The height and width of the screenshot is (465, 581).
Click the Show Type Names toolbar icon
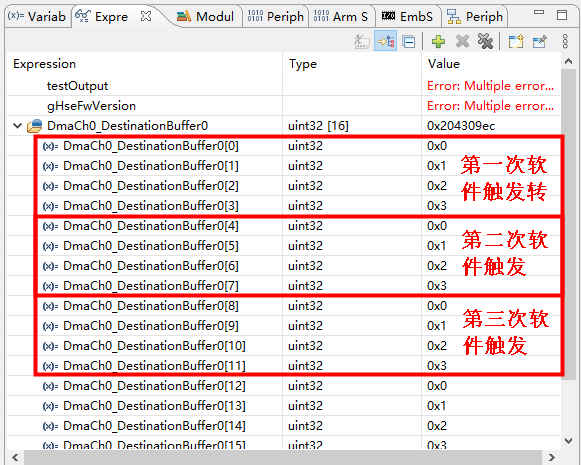tap(362, 41)
